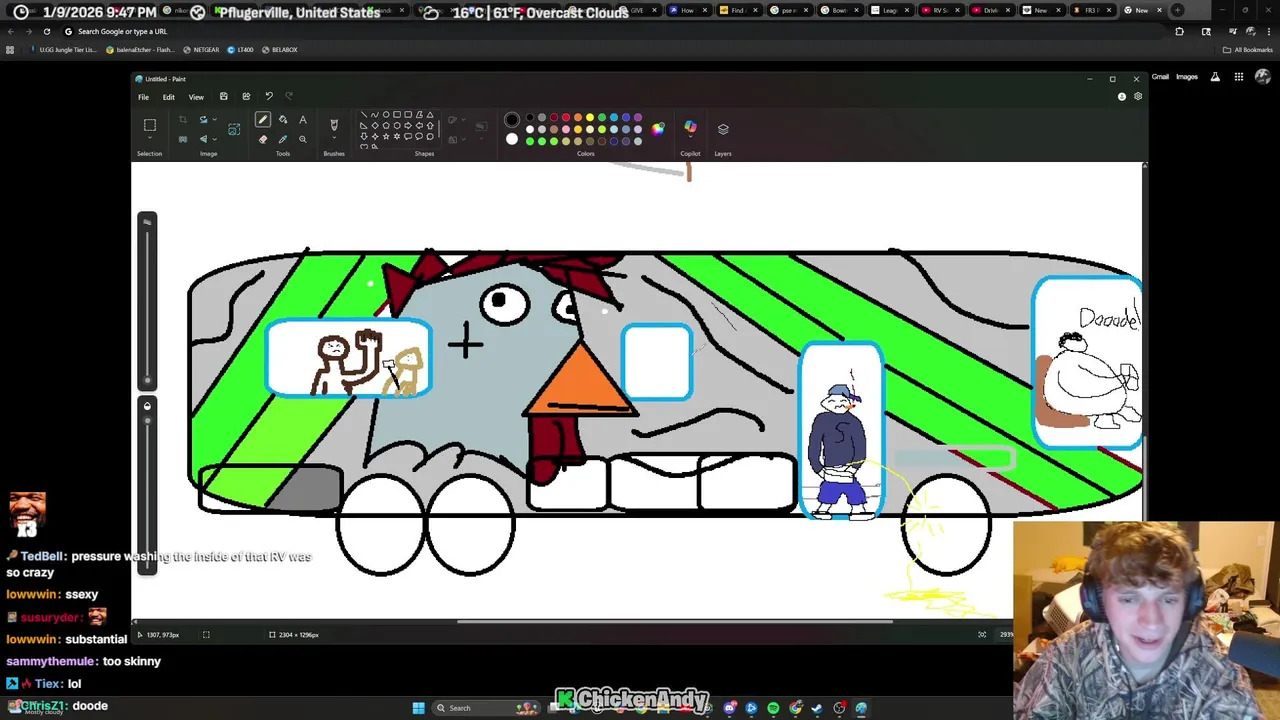Open the NETGEAR bookmark
1280x720 pixels.
click(x=201, y=49)
